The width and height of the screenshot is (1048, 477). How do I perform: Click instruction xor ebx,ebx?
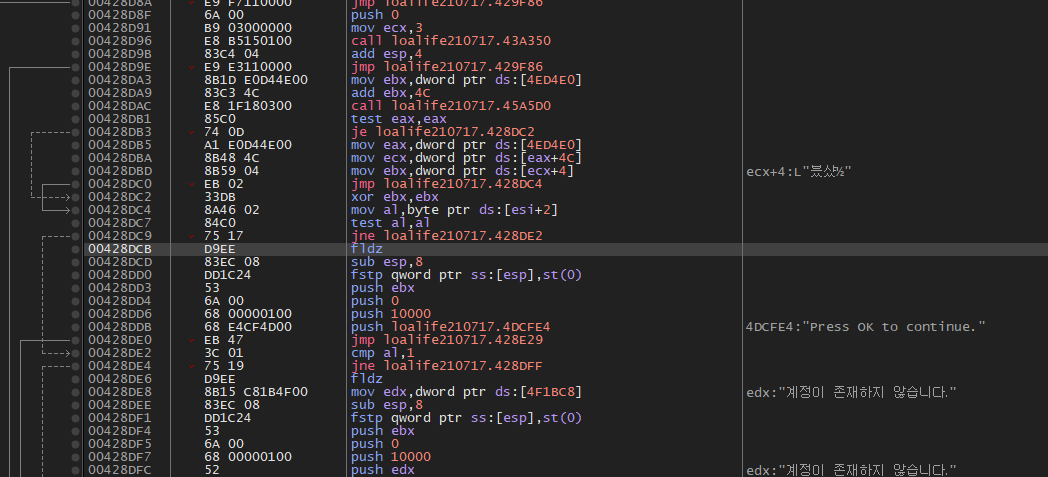[394, 197]
